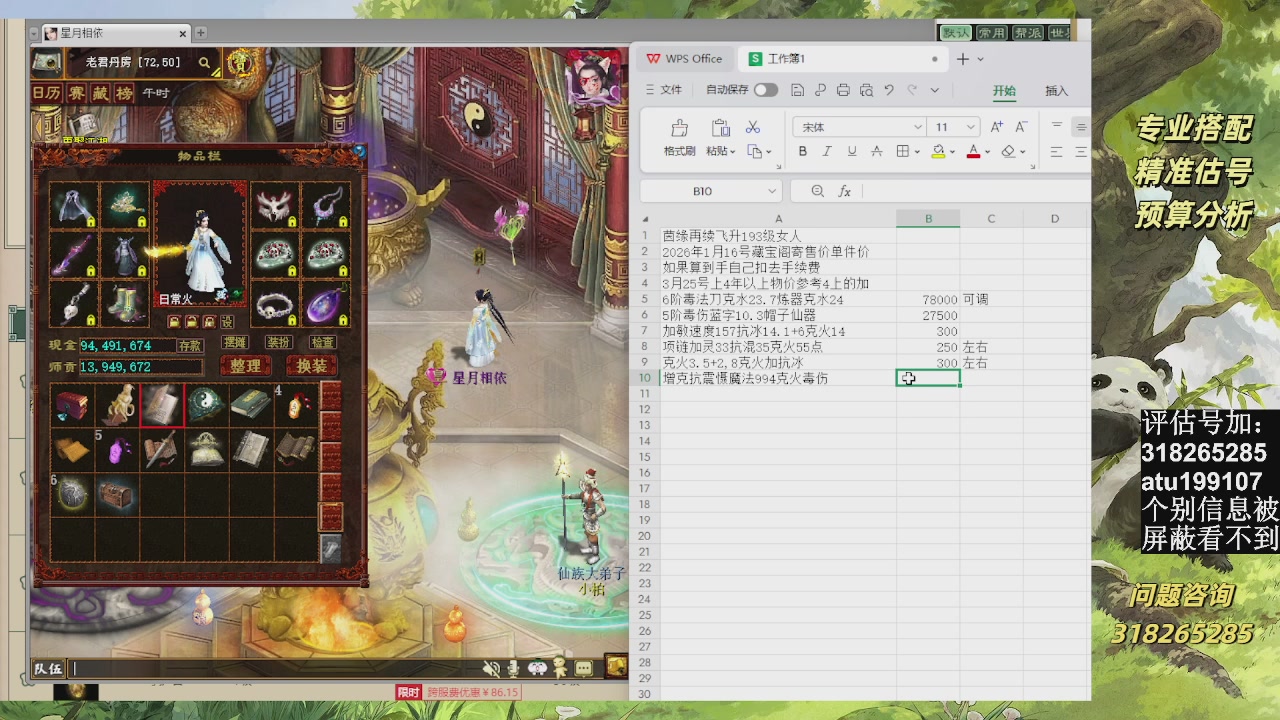
Task: Click the Save icon in quick toolbar
Action: tap(797, 90)
